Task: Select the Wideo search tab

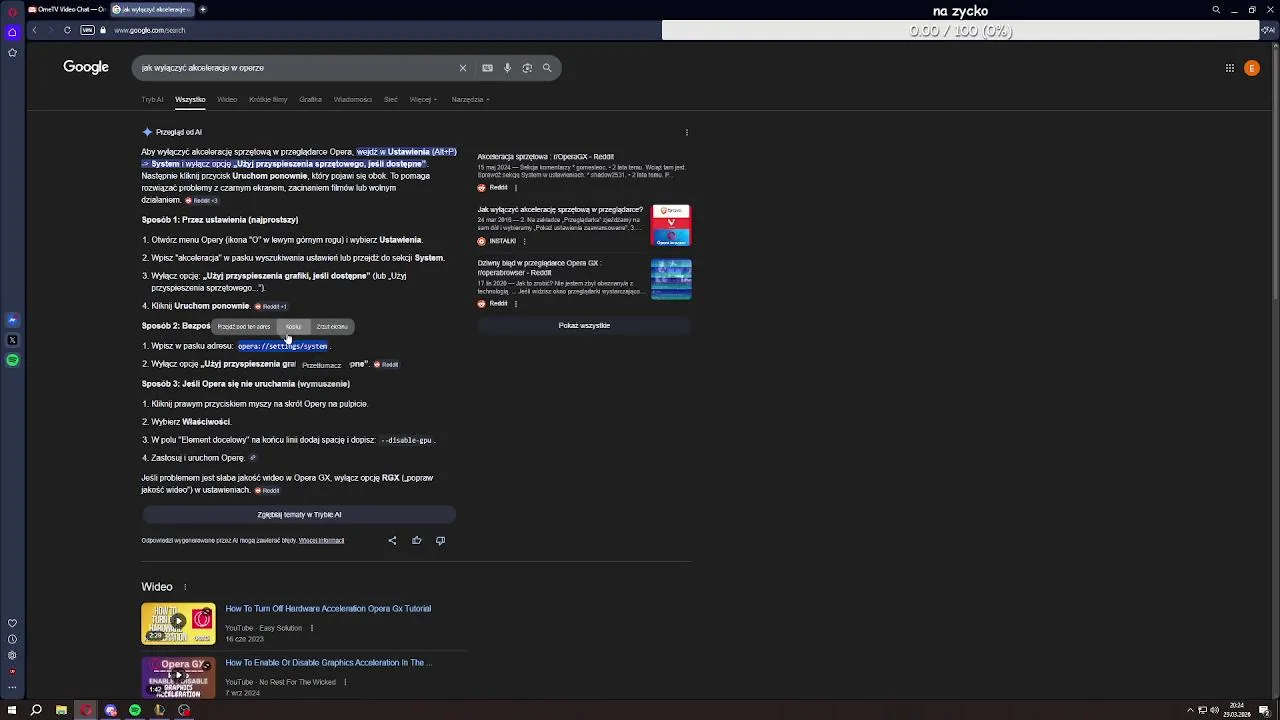Action: [x=227, y=99]
